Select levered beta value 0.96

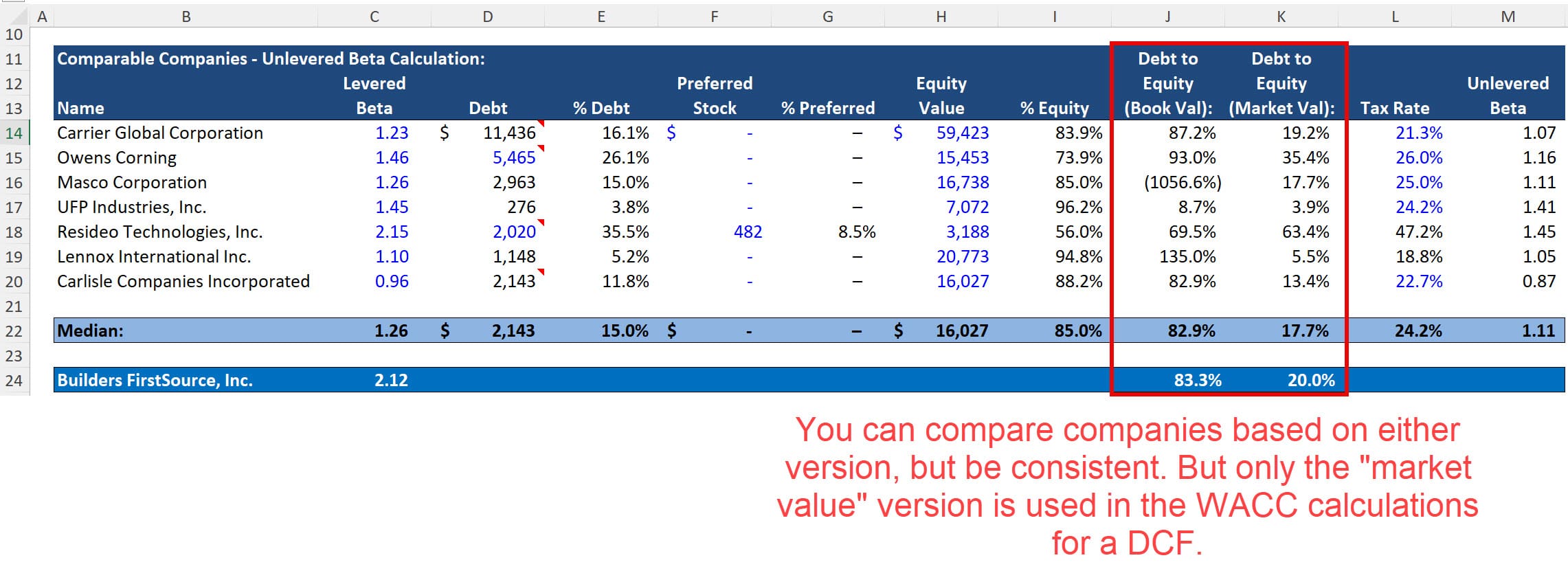tap(392, 281)
